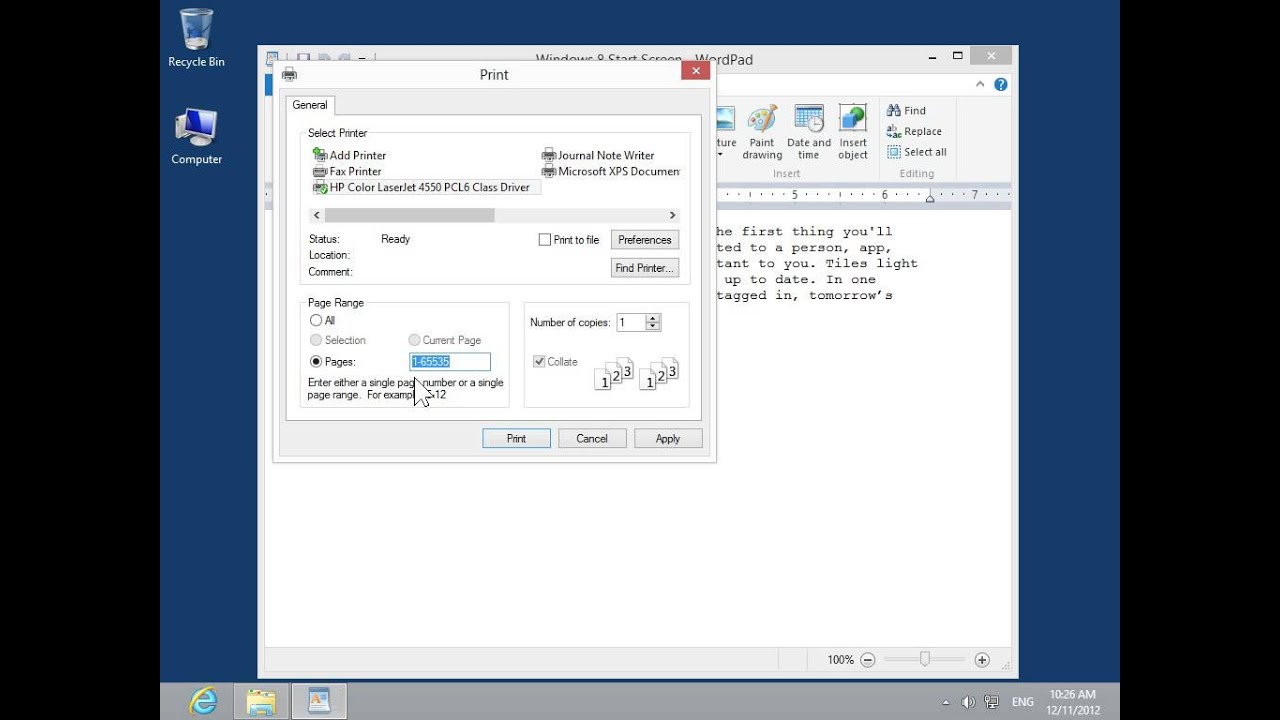Click printer list horizontal scrollbar thumb

coord(409,215)
